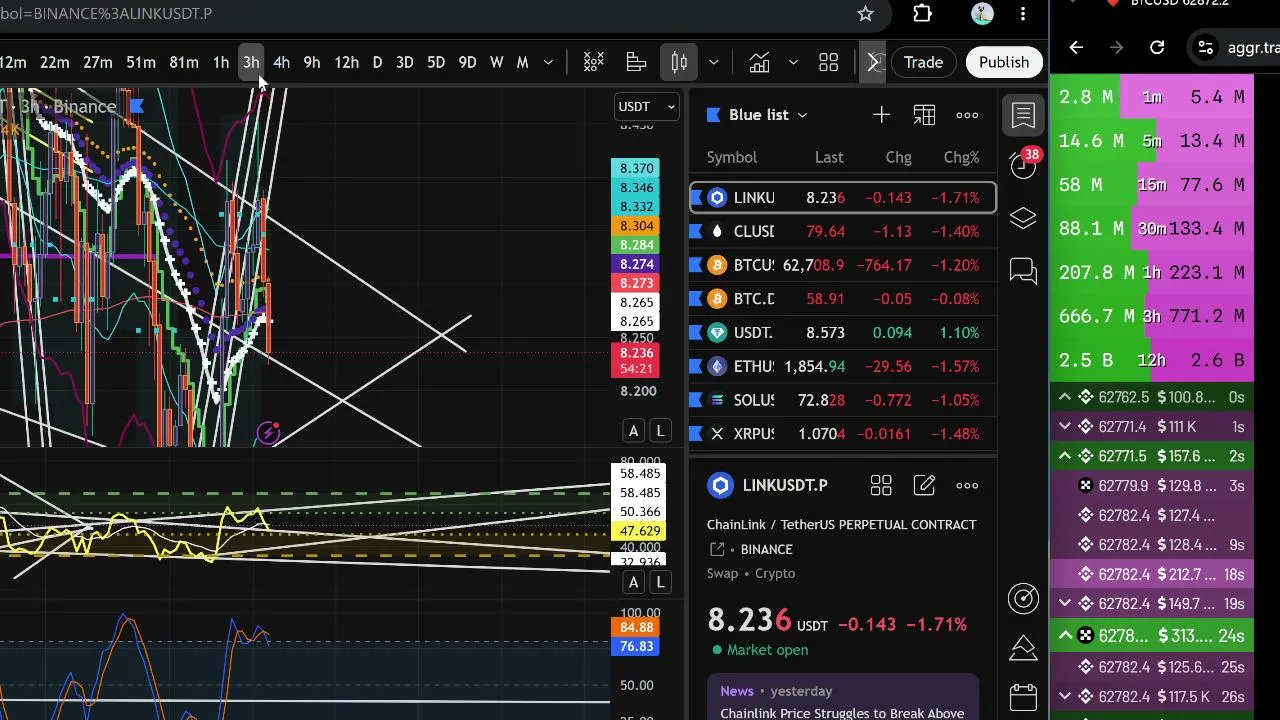The height and width of the screenshot is (720, 1280).
Task: Sort the watchlist by the Last column
Action: click(x=829, y=157)
